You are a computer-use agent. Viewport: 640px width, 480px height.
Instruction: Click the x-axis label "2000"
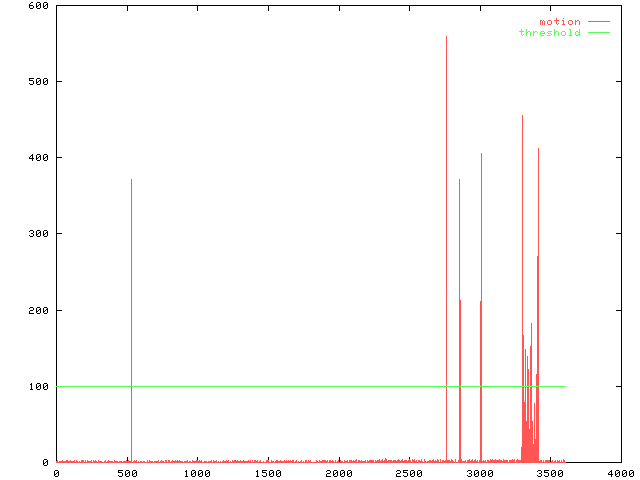pos(338,473)
